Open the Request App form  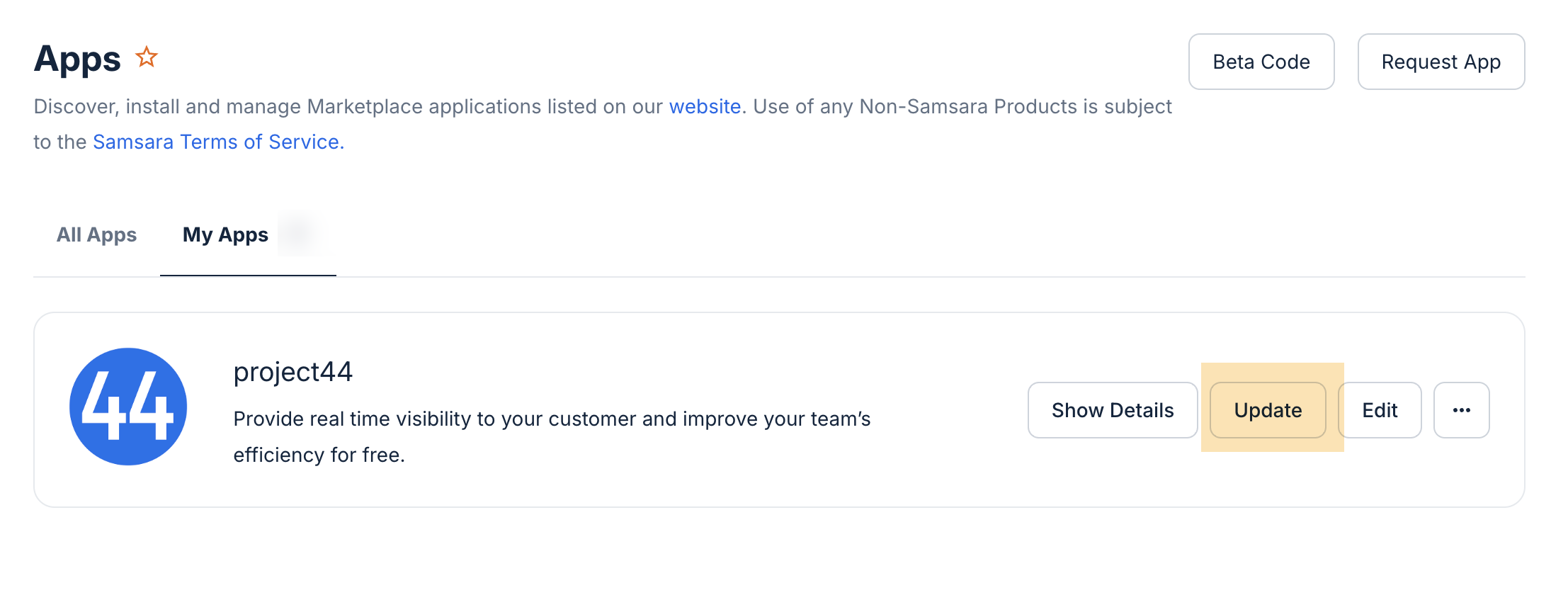tap(1441, 62)
